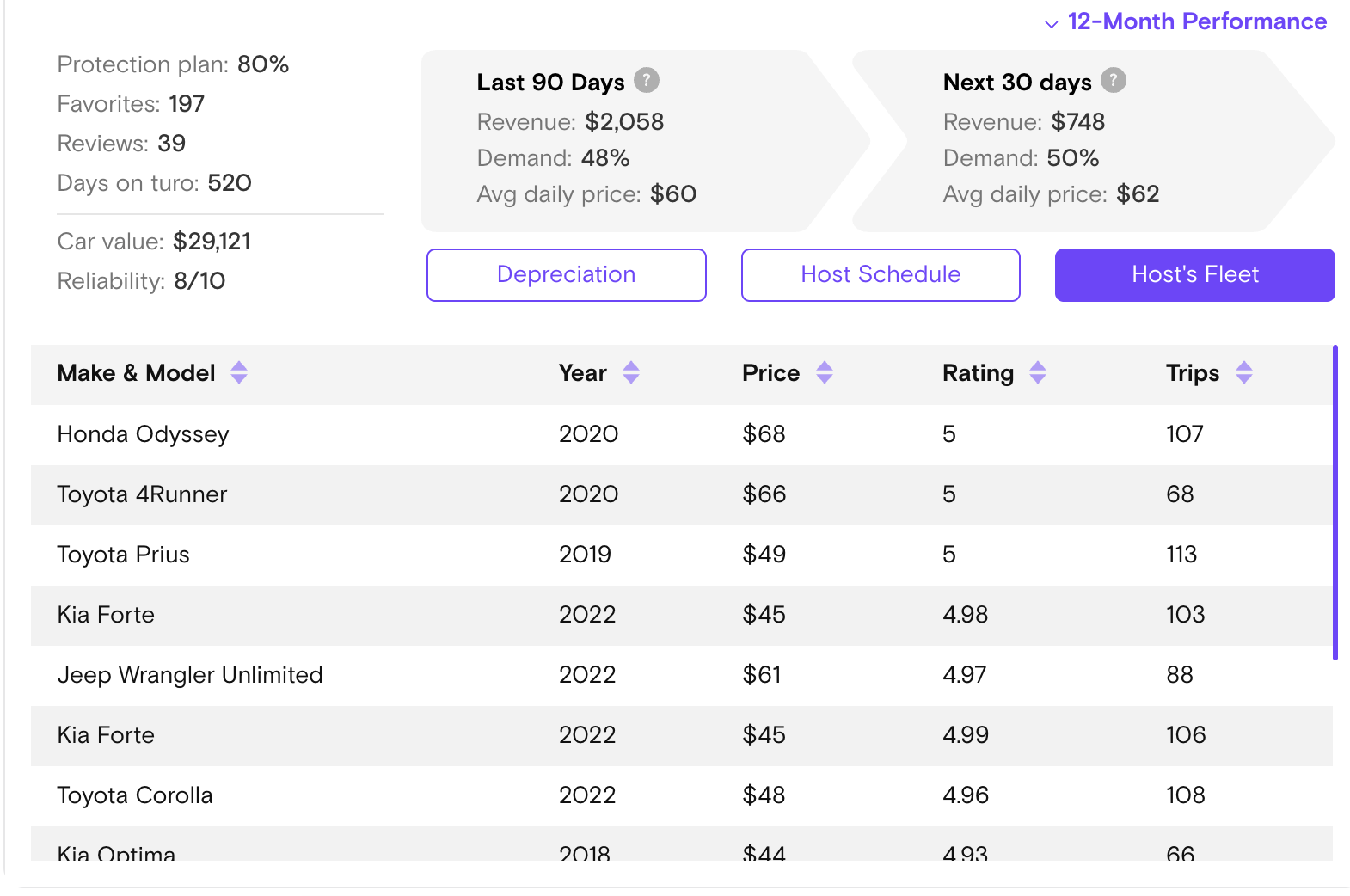Click the 107 trips cell
The width and height of the screenshot is (1350, 896).
pos(1185,434)
